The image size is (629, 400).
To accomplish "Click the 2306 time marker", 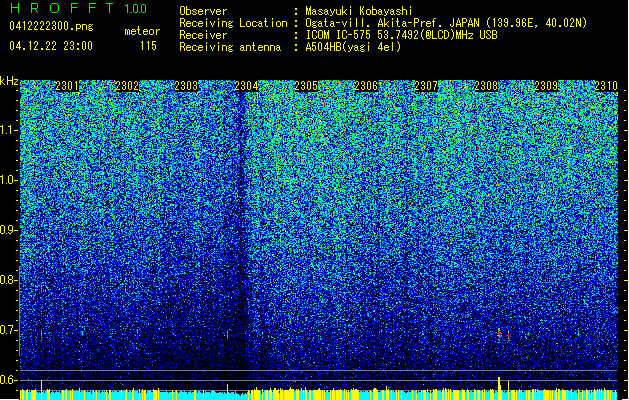I will [366, 86].
